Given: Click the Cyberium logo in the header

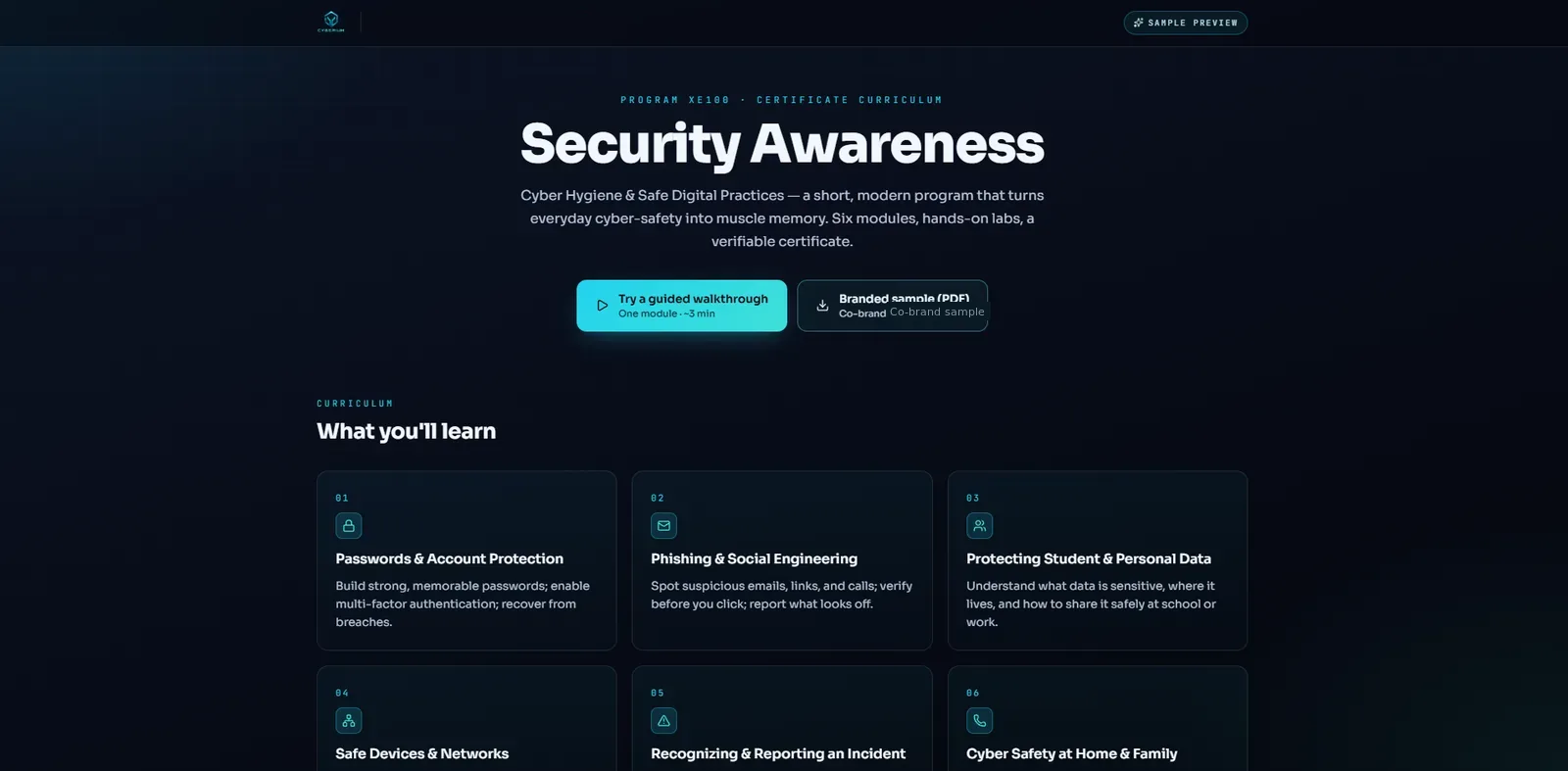Looking at the screenshot, I should 331,22.
